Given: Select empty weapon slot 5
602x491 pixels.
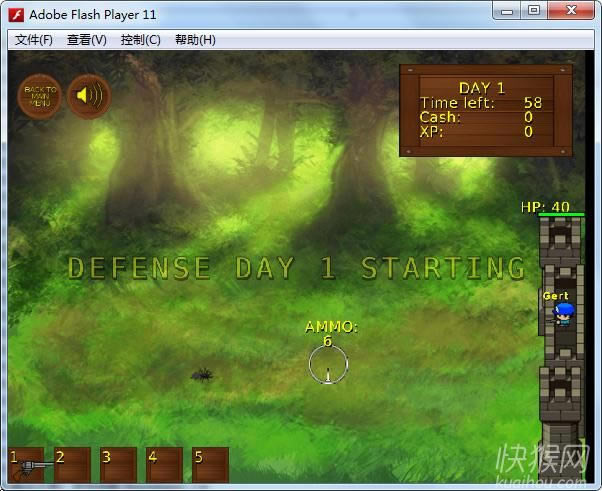Looking at the screenshot, I should [x=210, y=465].
